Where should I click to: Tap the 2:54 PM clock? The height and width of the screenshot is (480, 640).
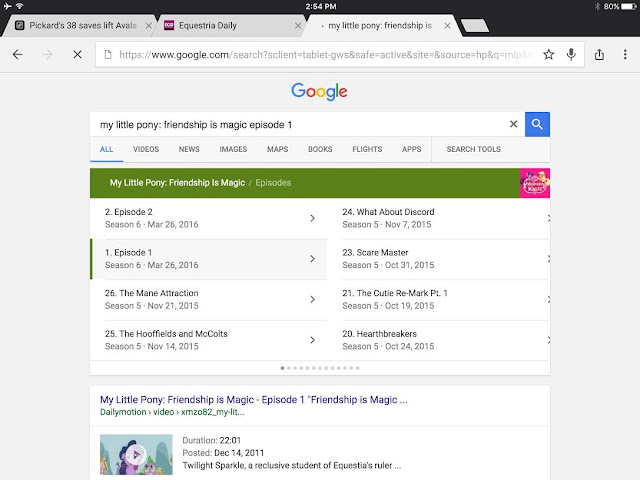(321, 7)
